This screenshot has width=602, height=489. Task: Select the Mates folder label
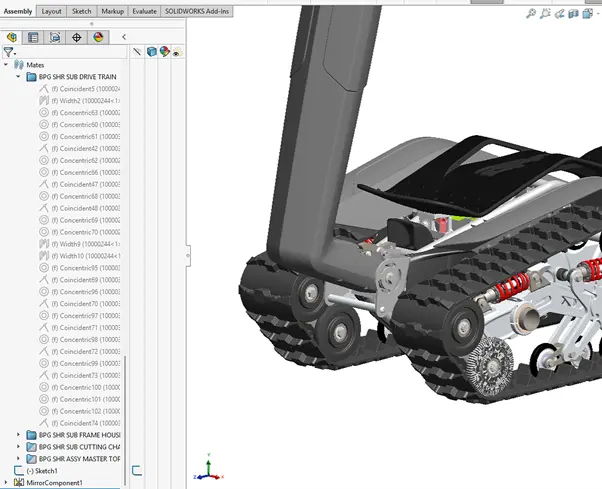35,65
